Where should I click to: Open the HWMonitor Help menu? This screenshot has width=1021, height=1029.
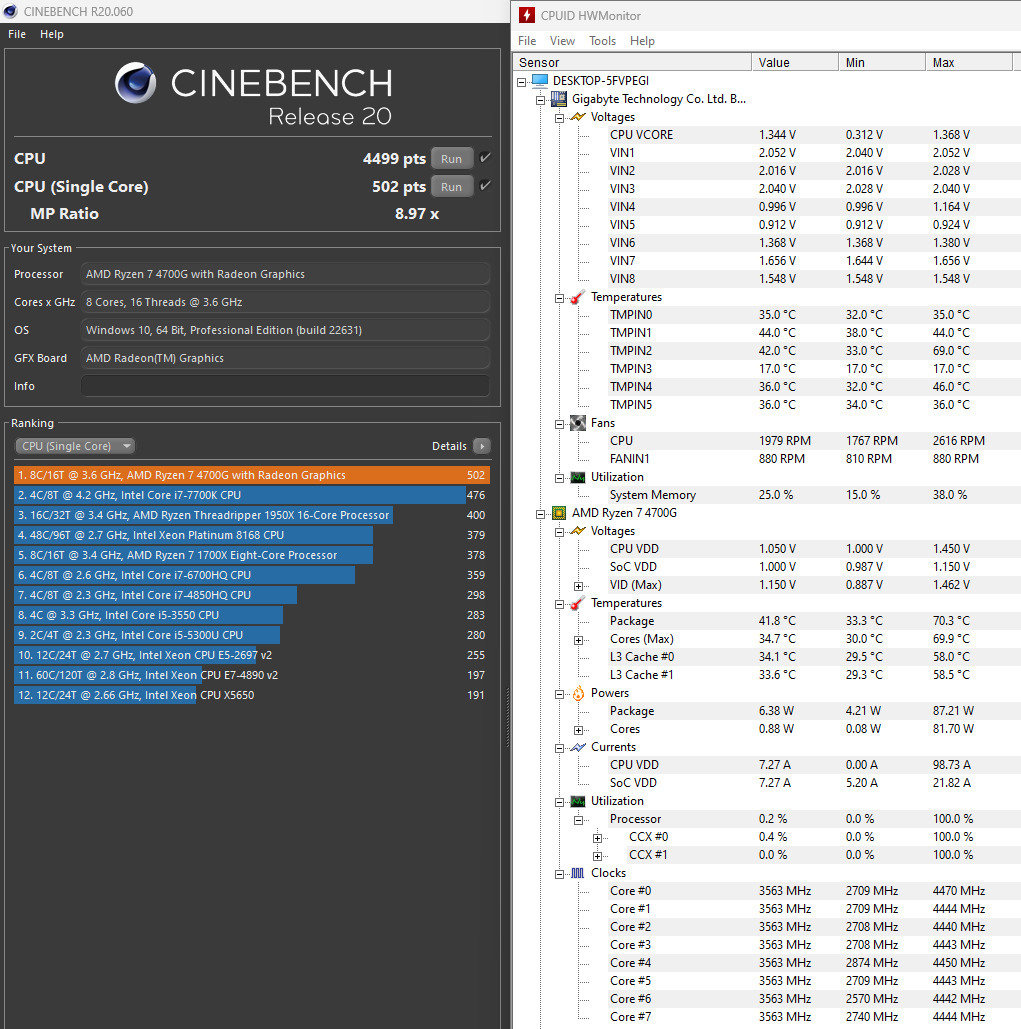[x=642, y=41]
